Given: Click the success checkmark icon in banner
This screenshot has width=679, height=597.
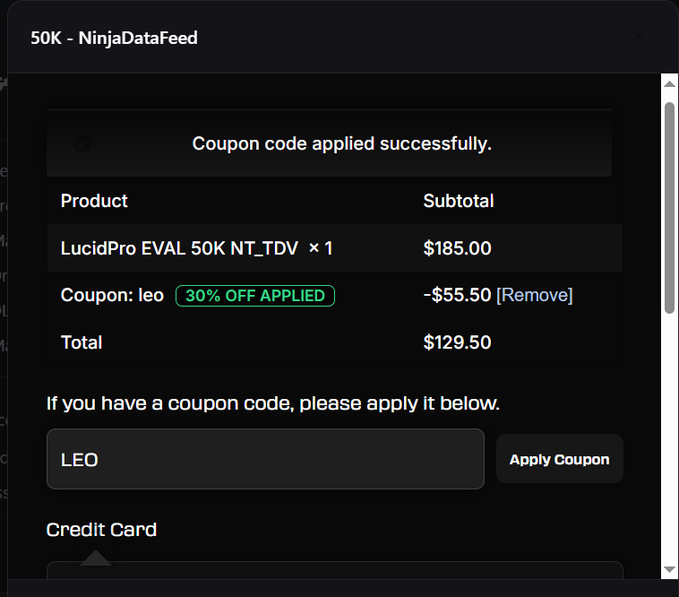Looking at the screenshot, I should 82,143.
